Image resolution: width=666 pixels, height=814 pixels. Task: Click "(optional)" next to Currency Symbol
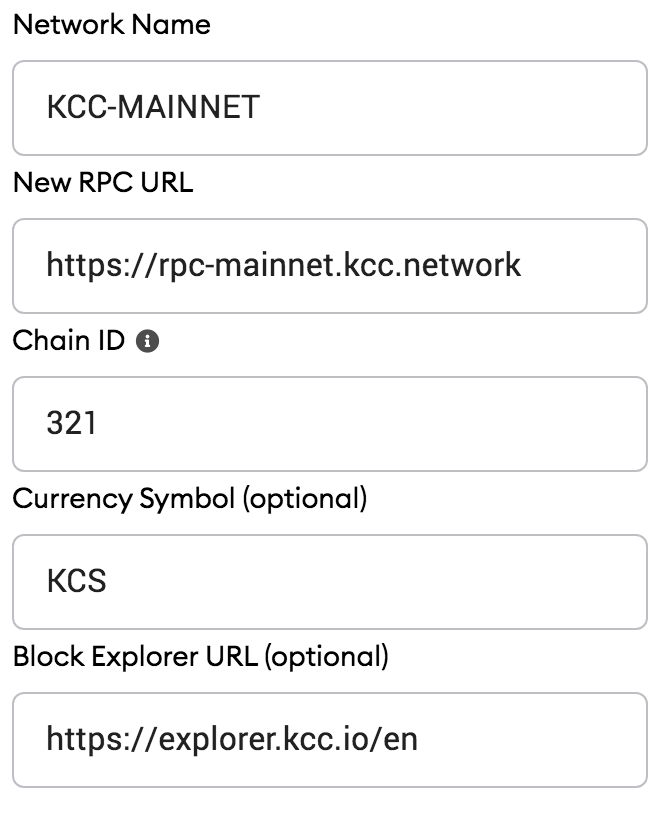[x=304, y=498]
